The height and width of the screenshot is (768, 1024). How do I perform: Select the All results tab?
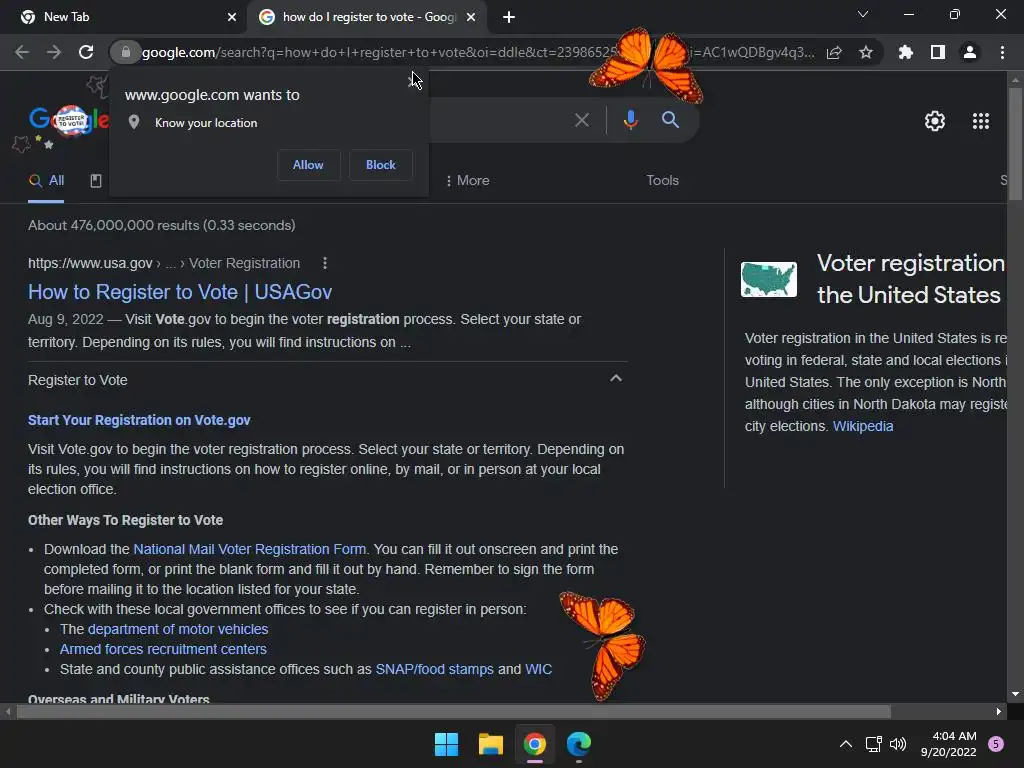46,181
